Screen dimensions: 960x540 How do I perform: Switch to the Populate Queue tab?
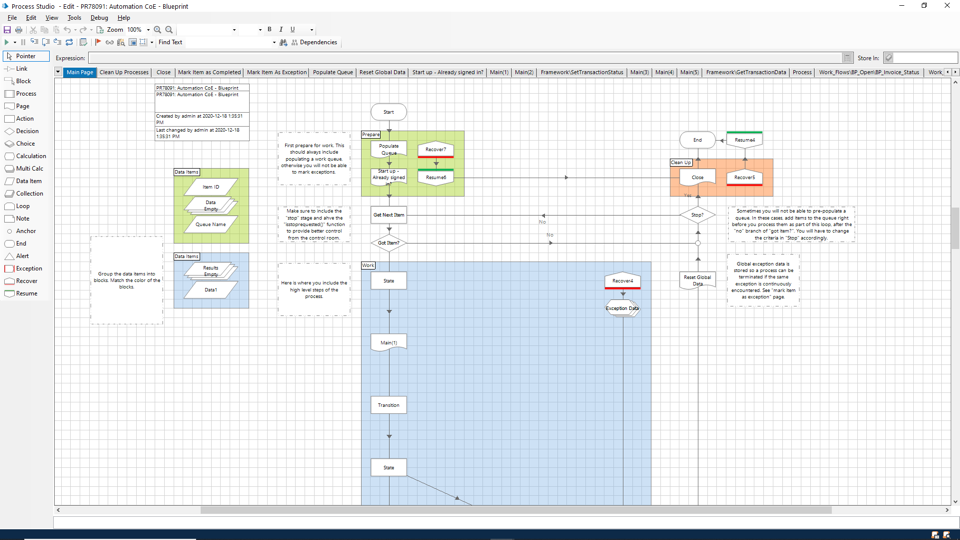coord(332,73)
